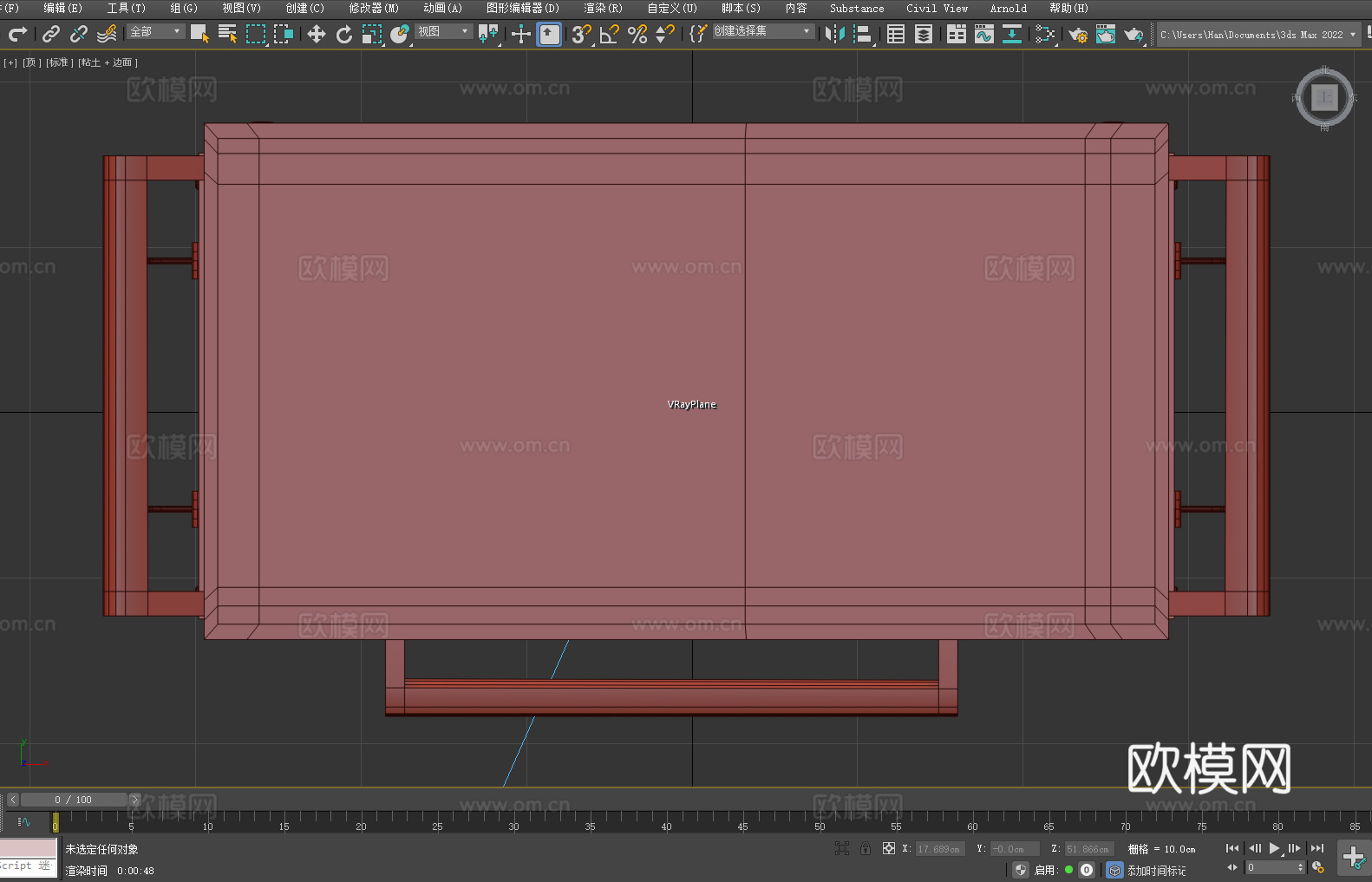This screenshot has height=882, width=1372.
Task: Open the reference coordinate 视图 dropdown
Action: [443, 31]
